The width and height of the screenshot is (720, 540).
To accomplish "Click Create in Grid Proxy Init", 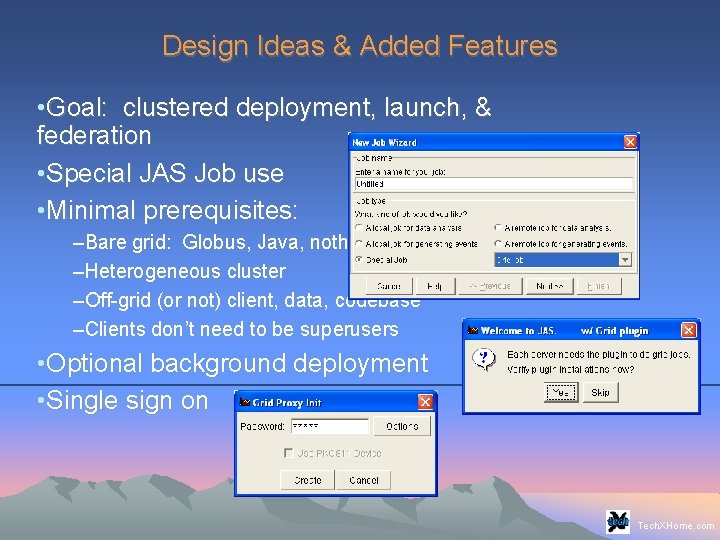I will click(x=307, y=480).
